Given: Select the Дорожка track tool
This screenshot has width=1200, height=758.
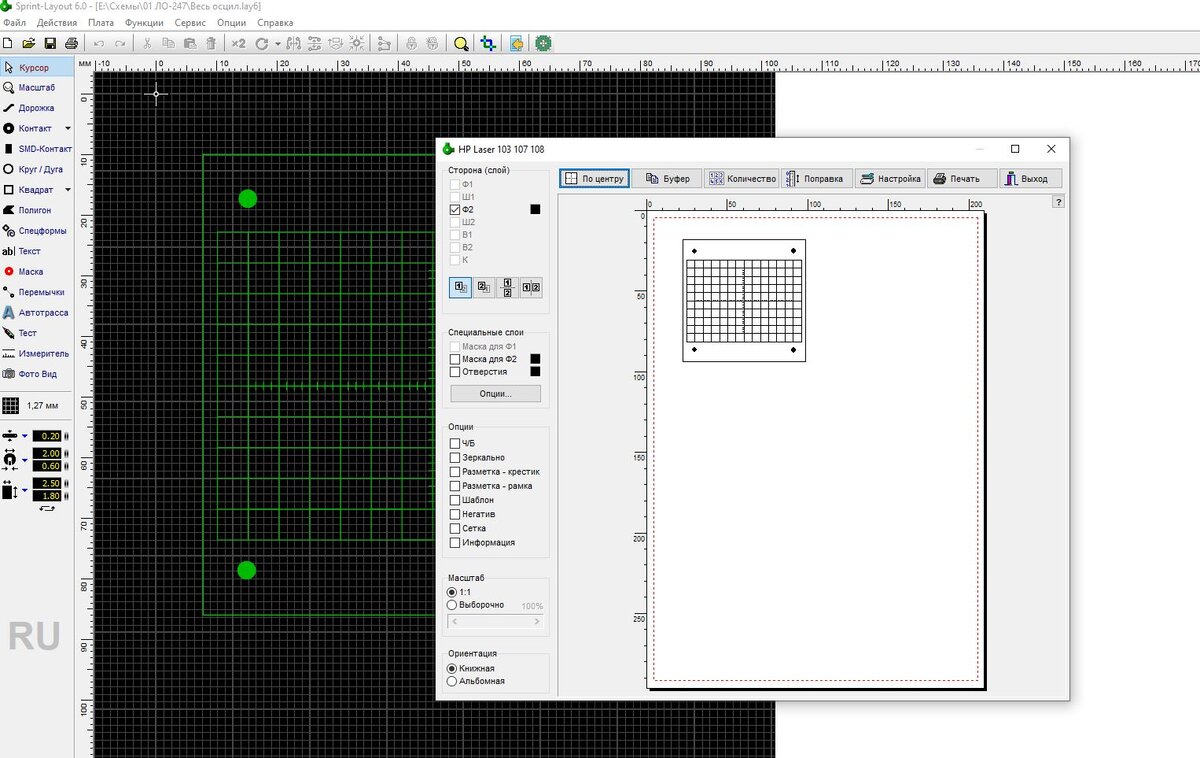Looking at the screenshot, I should click(37, 108).
